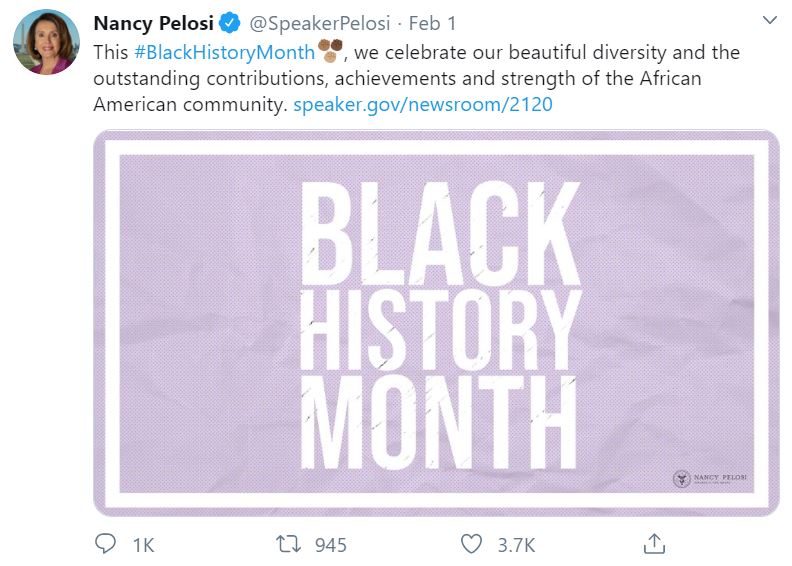Click the reply speech bubble icon
Image resolution: width=792 pixels, height=566 pixels.
point(106,543)
